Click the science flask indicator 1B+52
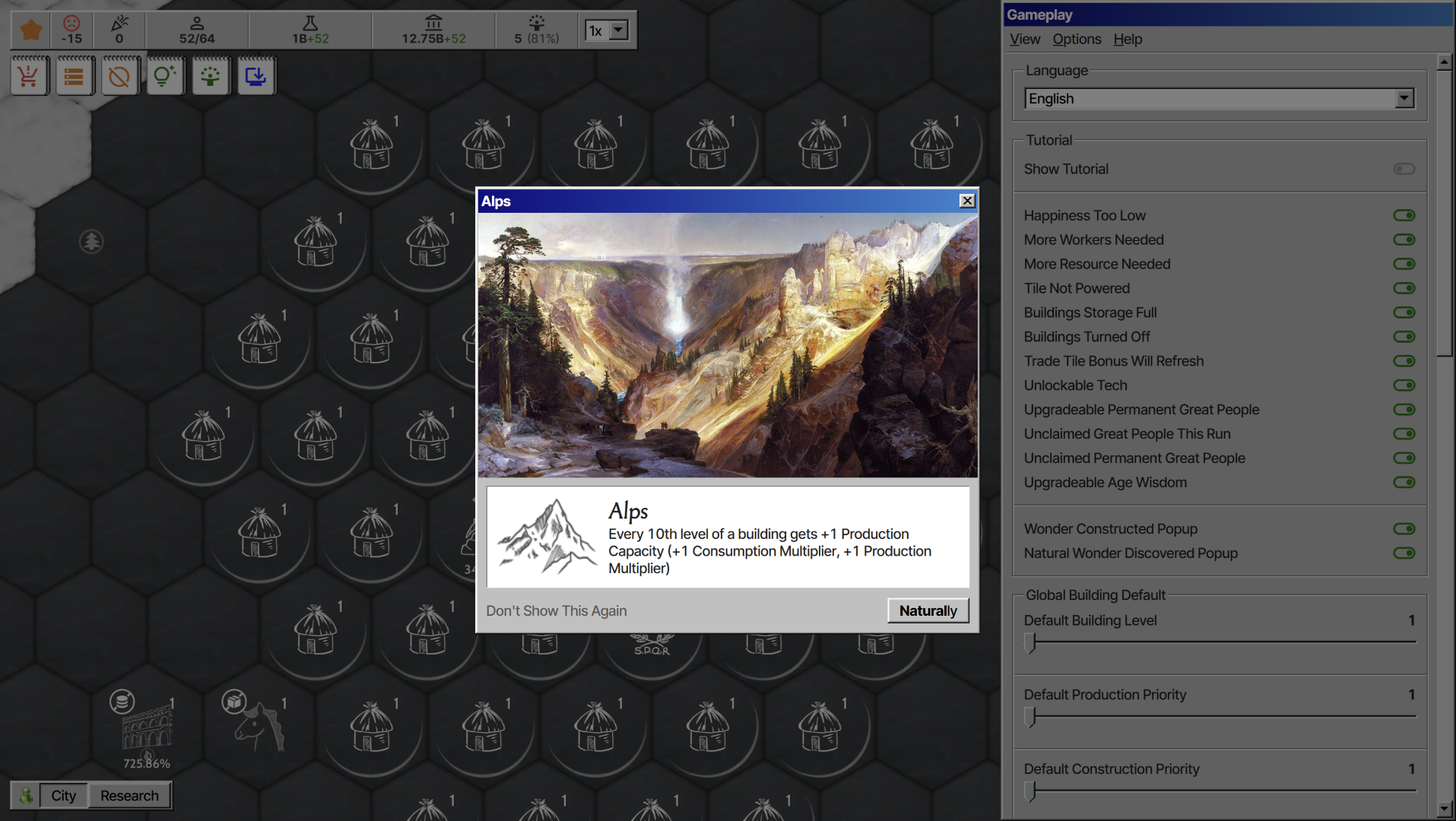 tap(310, 30)
